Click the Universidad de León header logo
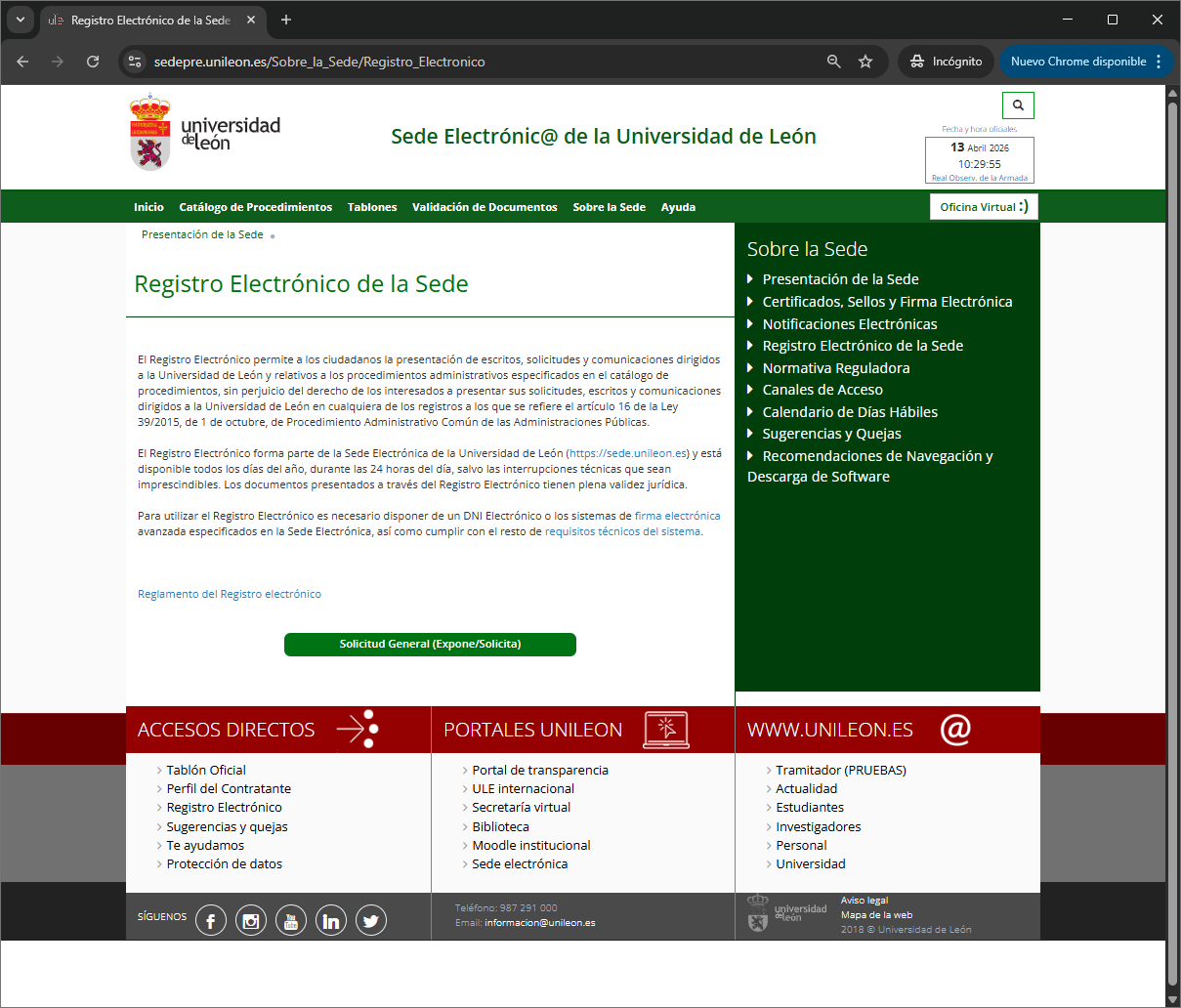 [205, 133]
